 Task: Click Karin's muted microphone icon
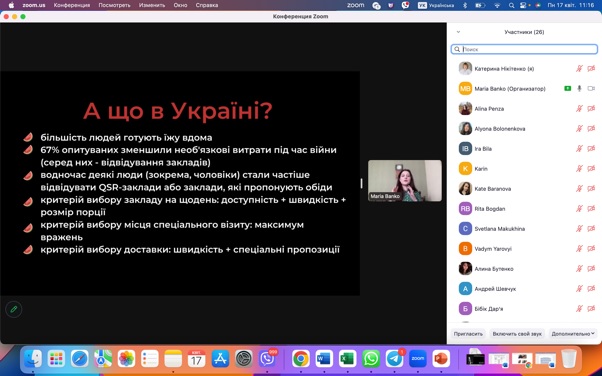coord(579,169)
